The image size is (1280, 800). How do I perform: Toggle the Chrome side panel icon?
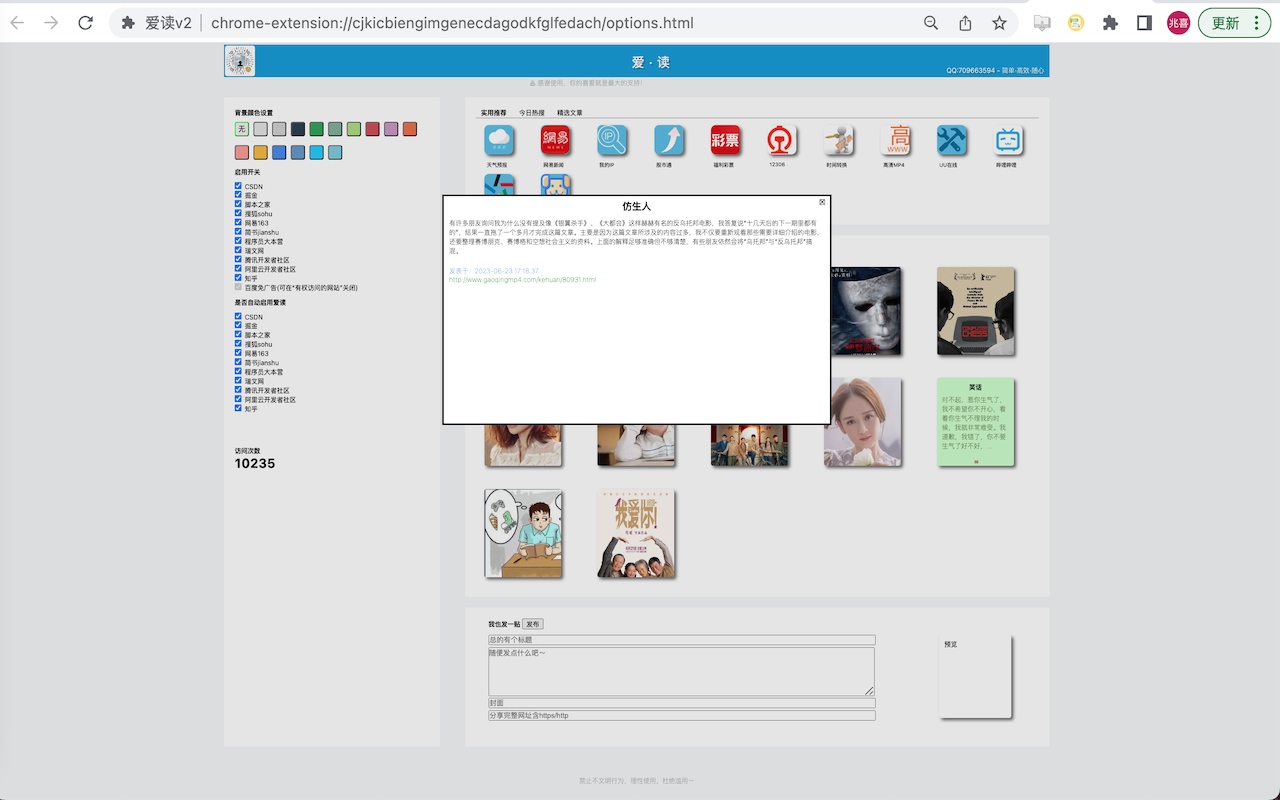(1145, 23)
